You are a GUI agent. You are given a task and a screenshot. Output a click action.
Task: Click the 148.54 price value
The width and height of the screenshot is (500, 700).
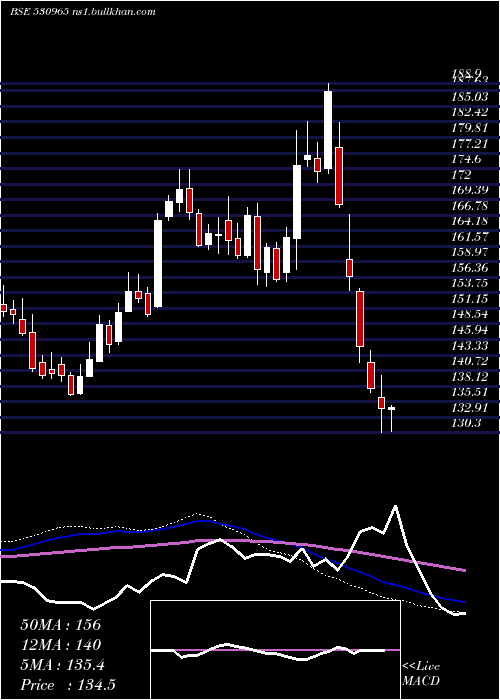pos(469,314)
